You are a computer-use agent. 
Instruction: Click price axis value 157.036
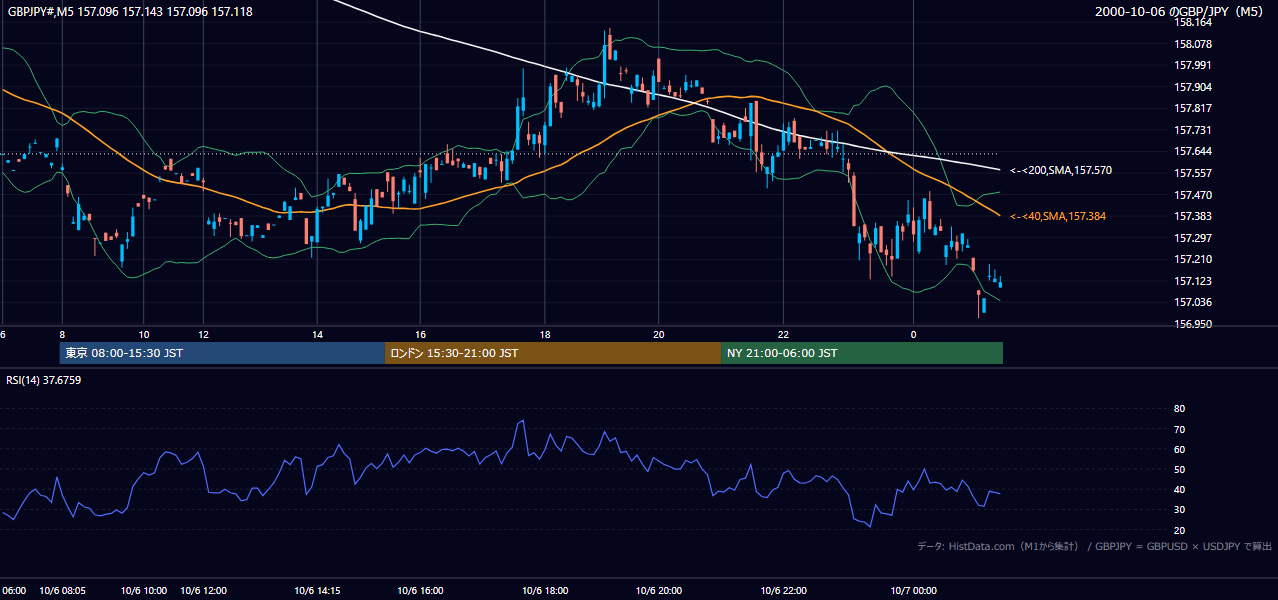(x=1192, y=303)
